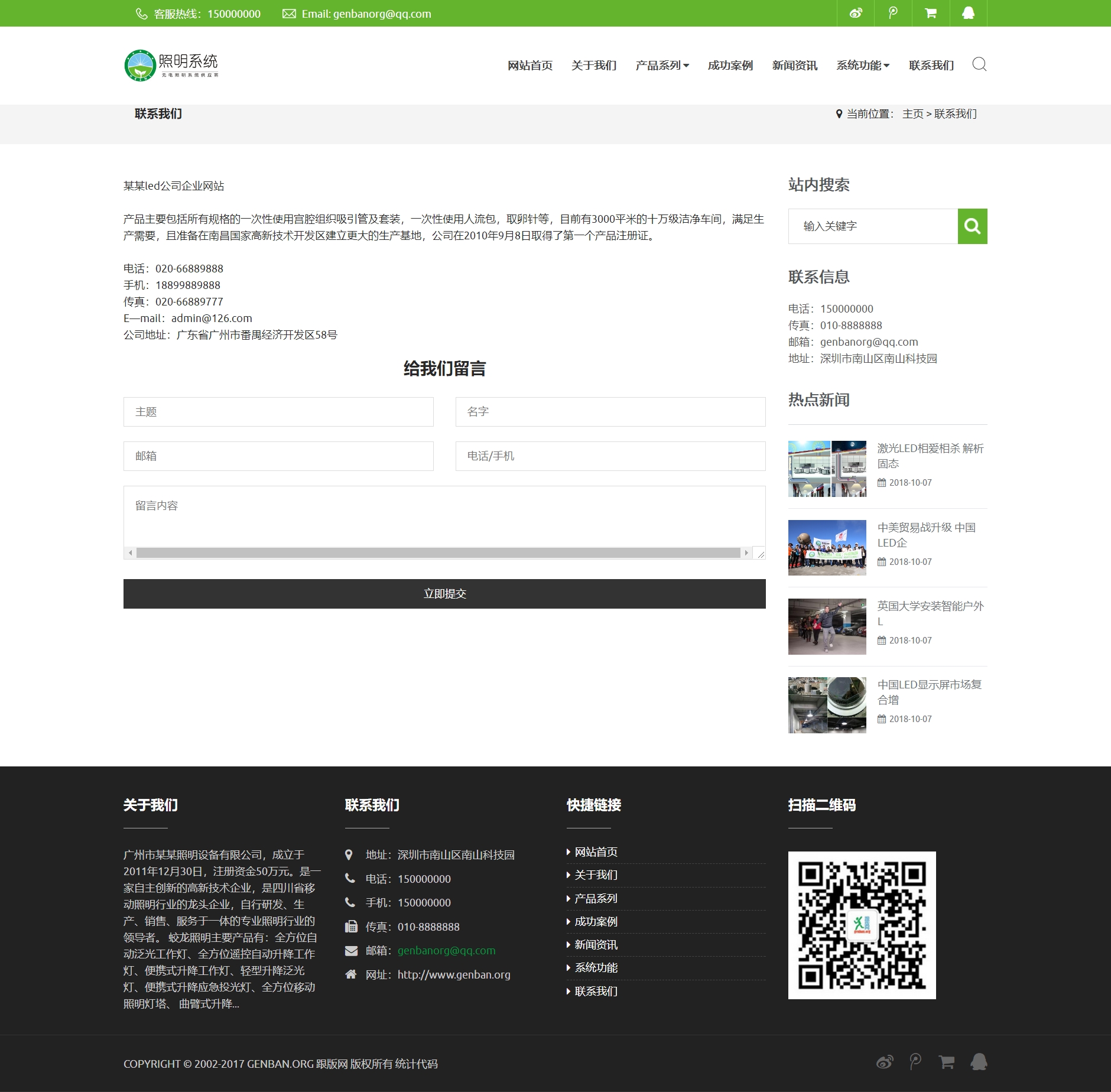Image resolution: width=1111 pixels, height=1092 pixels.
Task: Click the arrow beside 快捷链接 网站首页
Action: tap(568, 851)
